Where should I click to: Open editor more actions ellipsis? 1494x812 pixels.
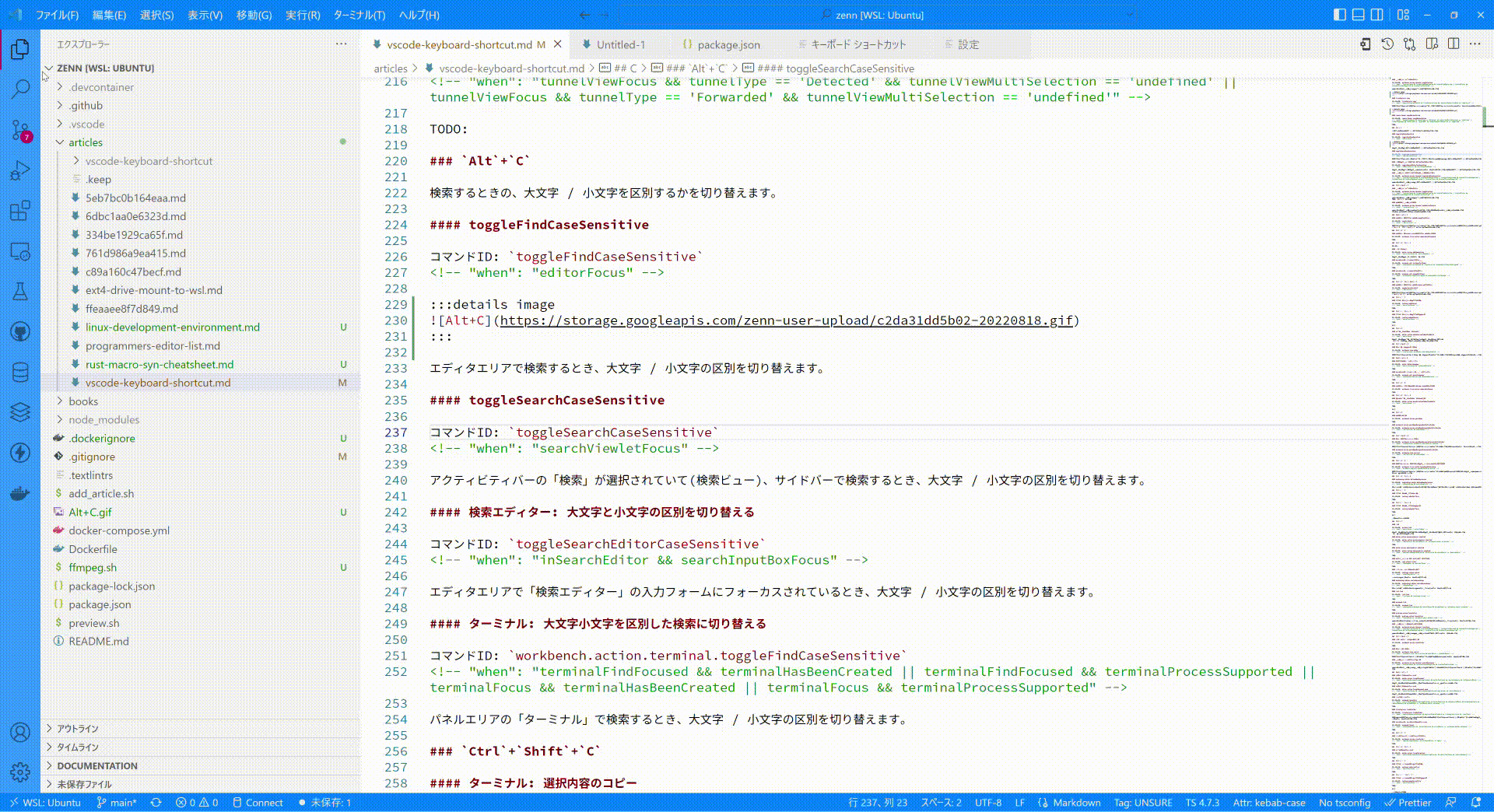(x=1475, y=44)
